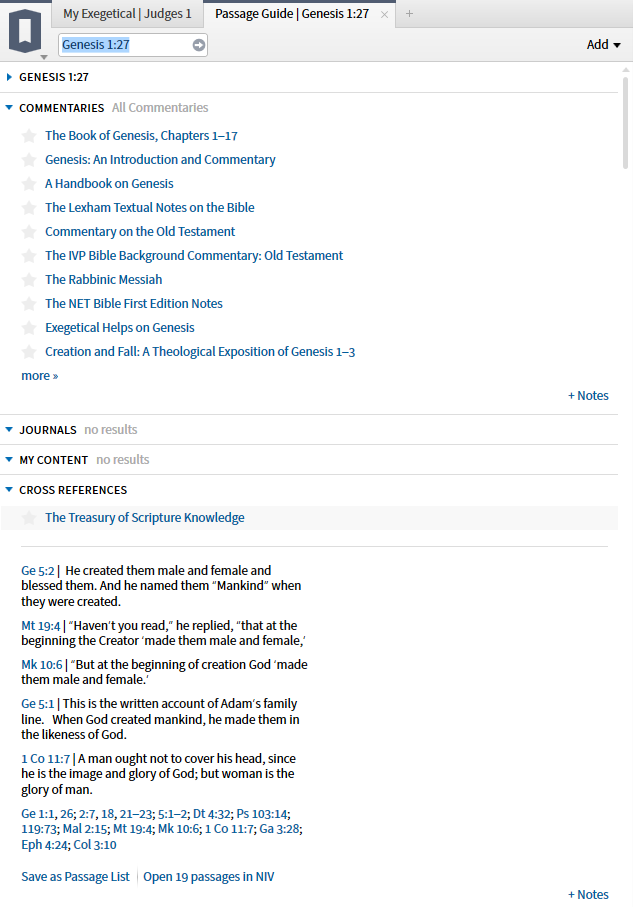Expand the GENESIS 1:27 section
Viewport: 633px width, 907px height.
click(x=11, y=77)
